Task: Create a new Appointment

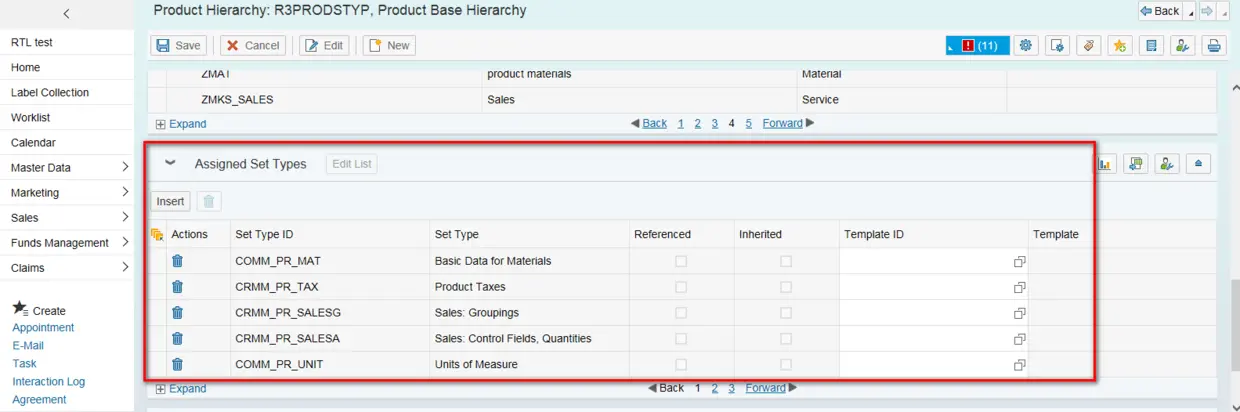Action: tap(43, 328)
